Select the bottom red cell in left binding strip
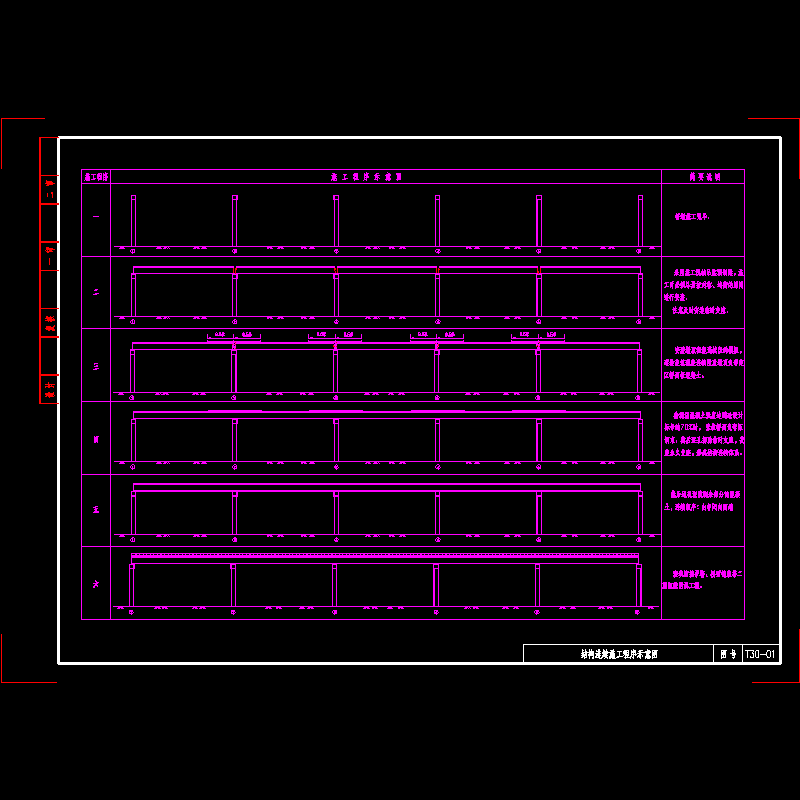This screenshot has height=800, width=800. click(48, 389)
